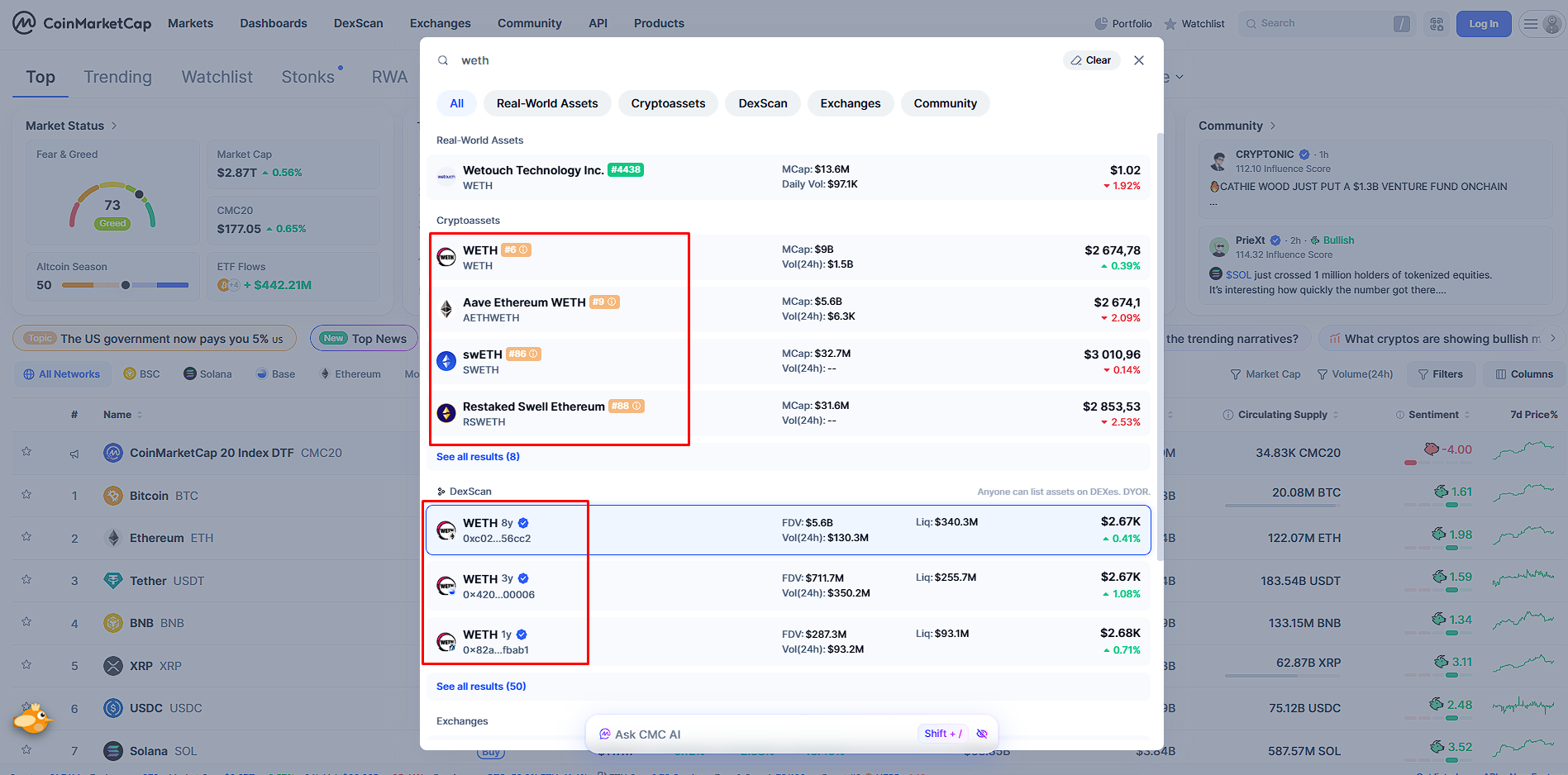Open the hamburger profile menu
Viewport: 1568px width, 775px height.
1542,24
